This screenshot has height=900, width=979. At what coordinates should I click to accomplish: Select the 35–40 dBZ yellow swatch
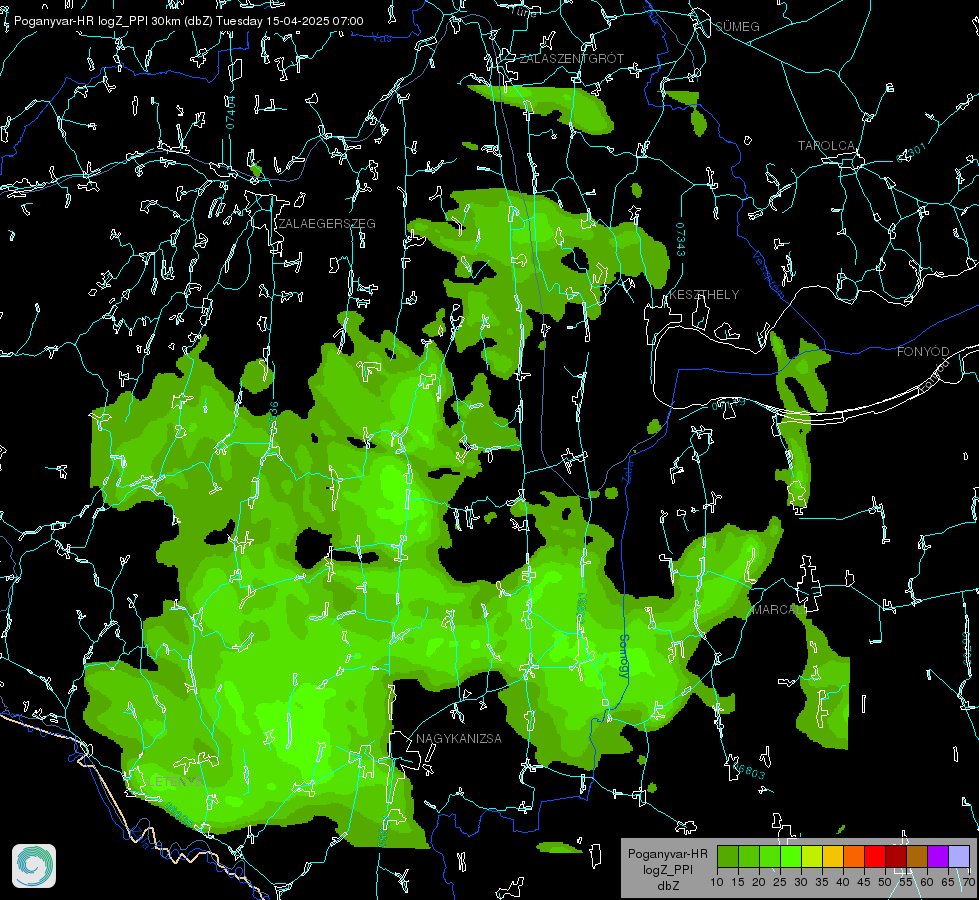(x=833, y=856)
